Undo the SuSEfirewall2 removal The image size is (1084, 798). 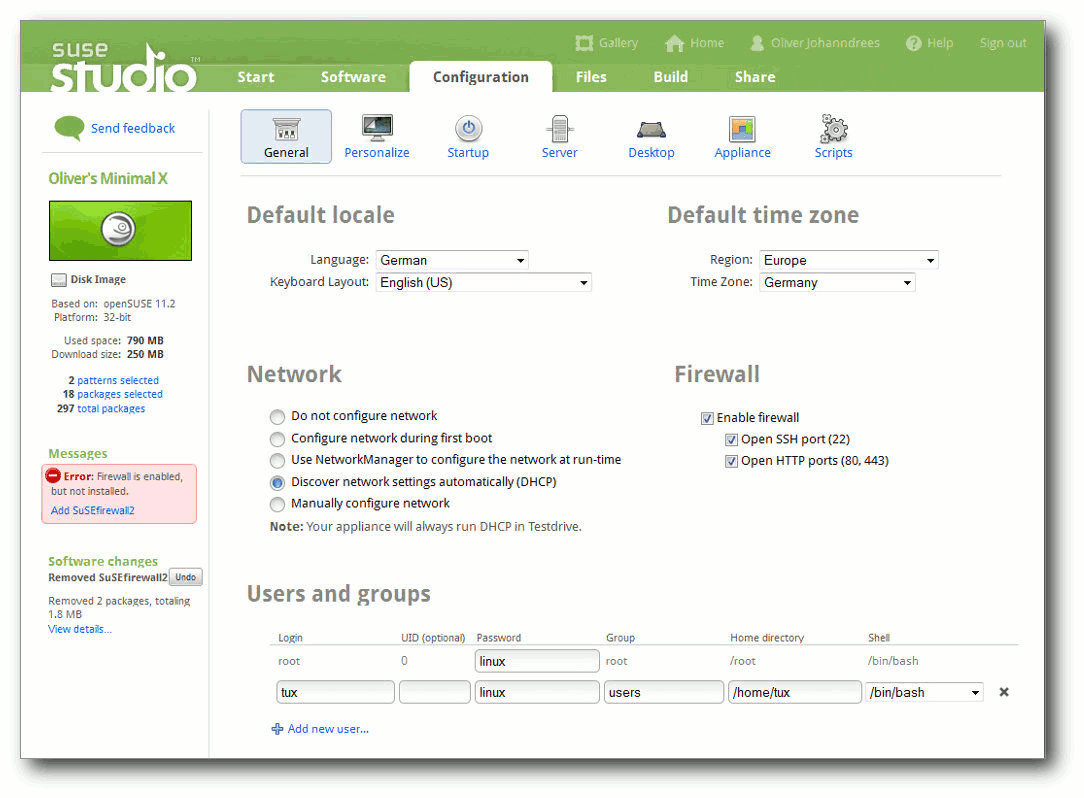click(x=185, y=577)
